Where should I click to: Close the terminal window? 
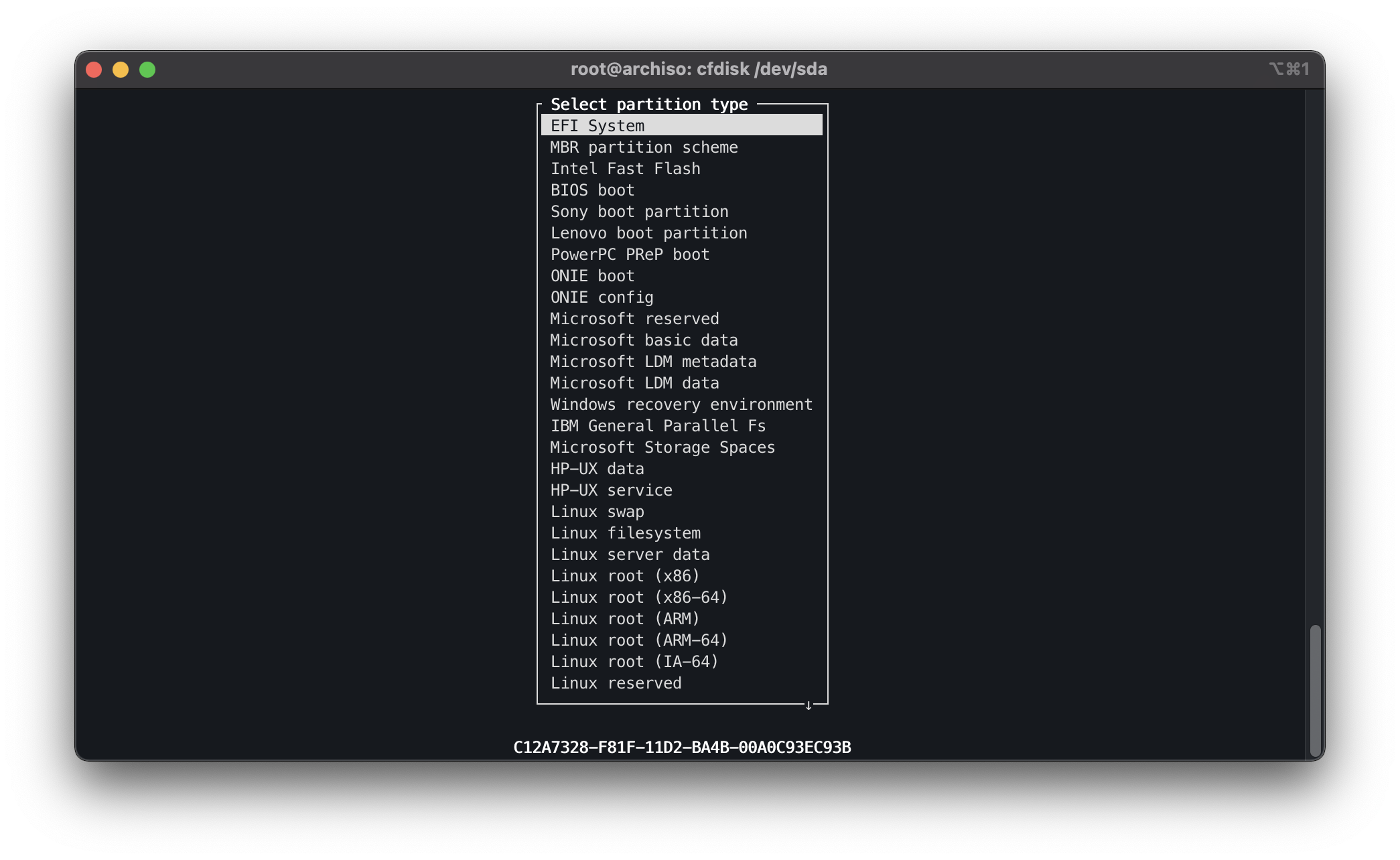click(x=94, y=70)
